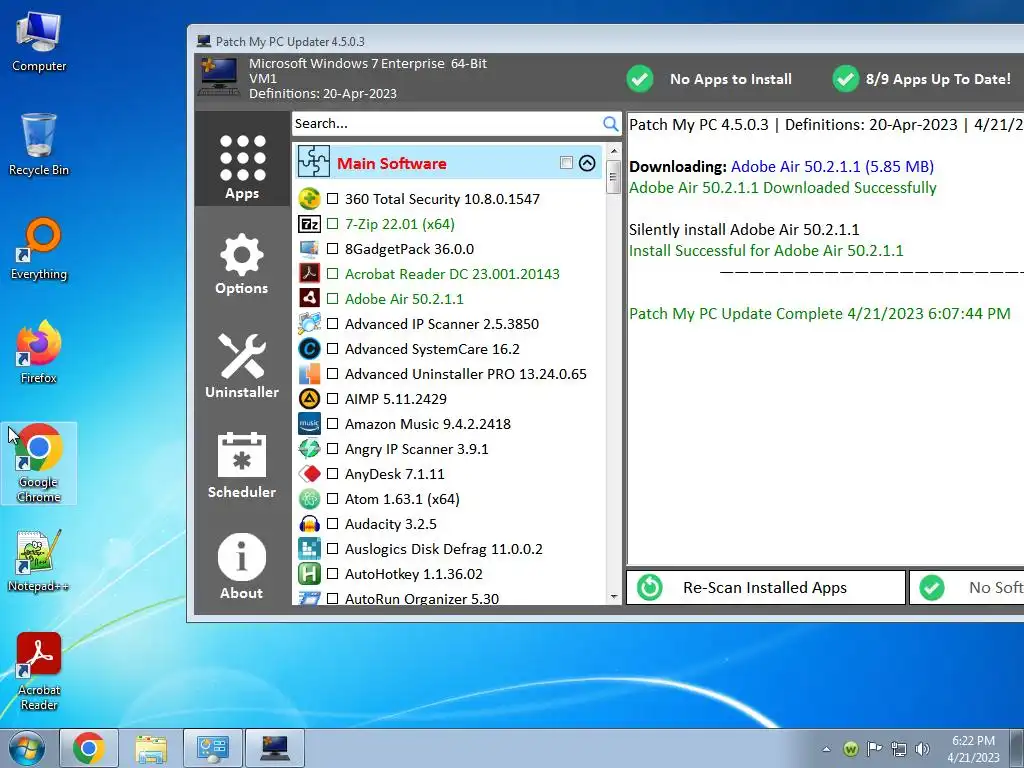
Task: Click the Amazon Music app icon
Action: [x=309, y=424]
